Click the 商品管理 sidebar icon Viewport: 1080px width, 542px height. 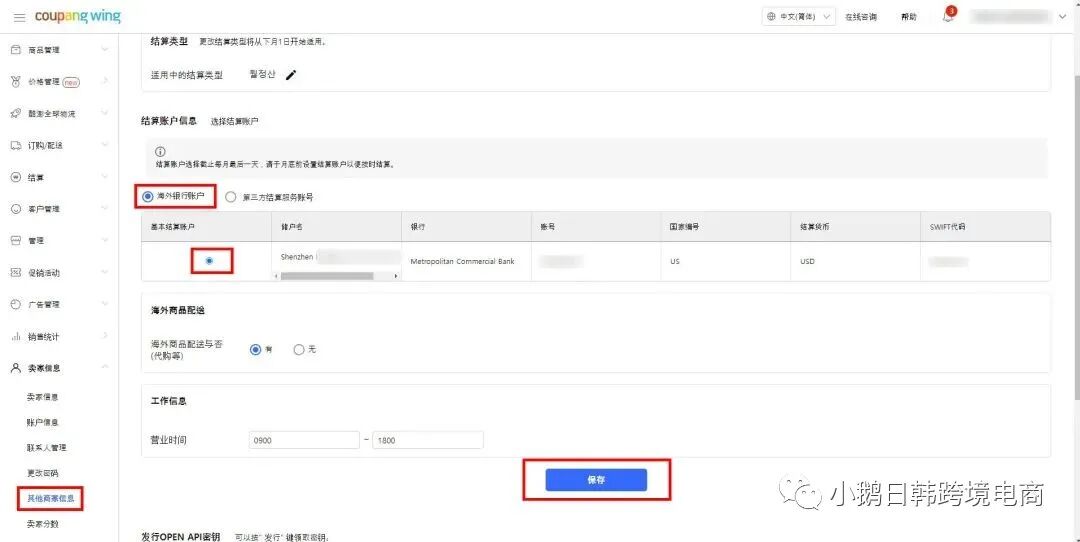tap(16, 50)
